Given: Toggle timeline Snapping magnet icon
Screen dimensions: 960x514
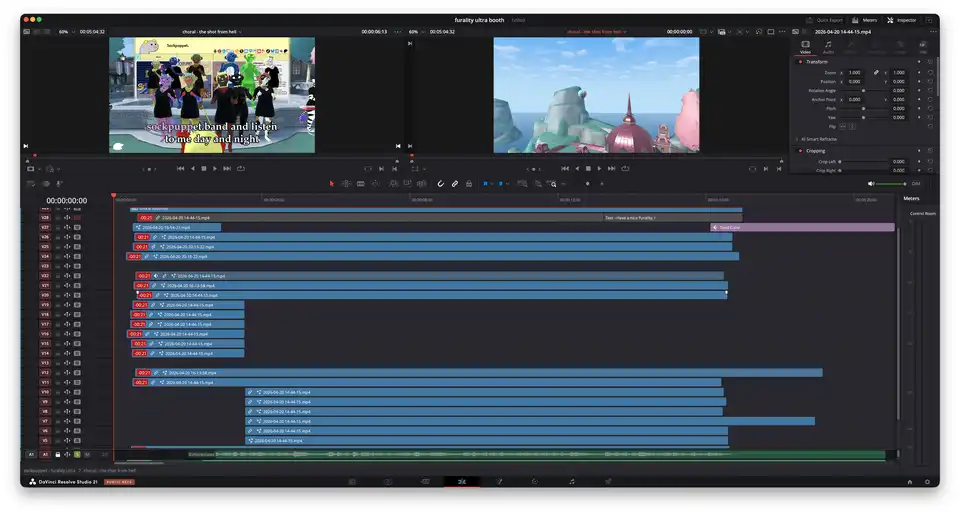Looking at the screenshot, I should [440, 184].
